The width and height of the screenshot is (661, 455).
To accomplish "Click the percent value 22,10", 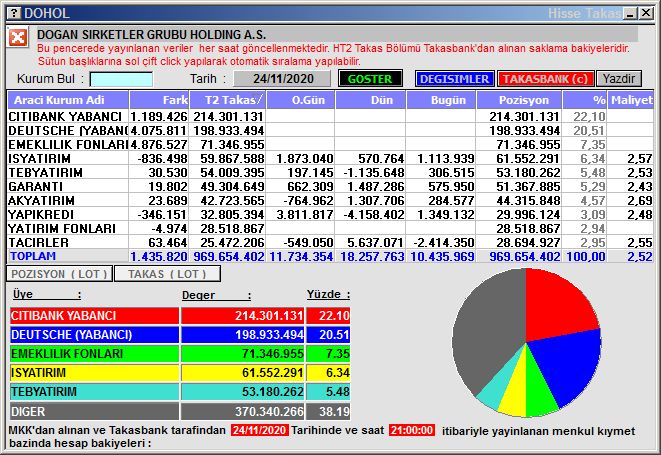I will click(589, 117).
